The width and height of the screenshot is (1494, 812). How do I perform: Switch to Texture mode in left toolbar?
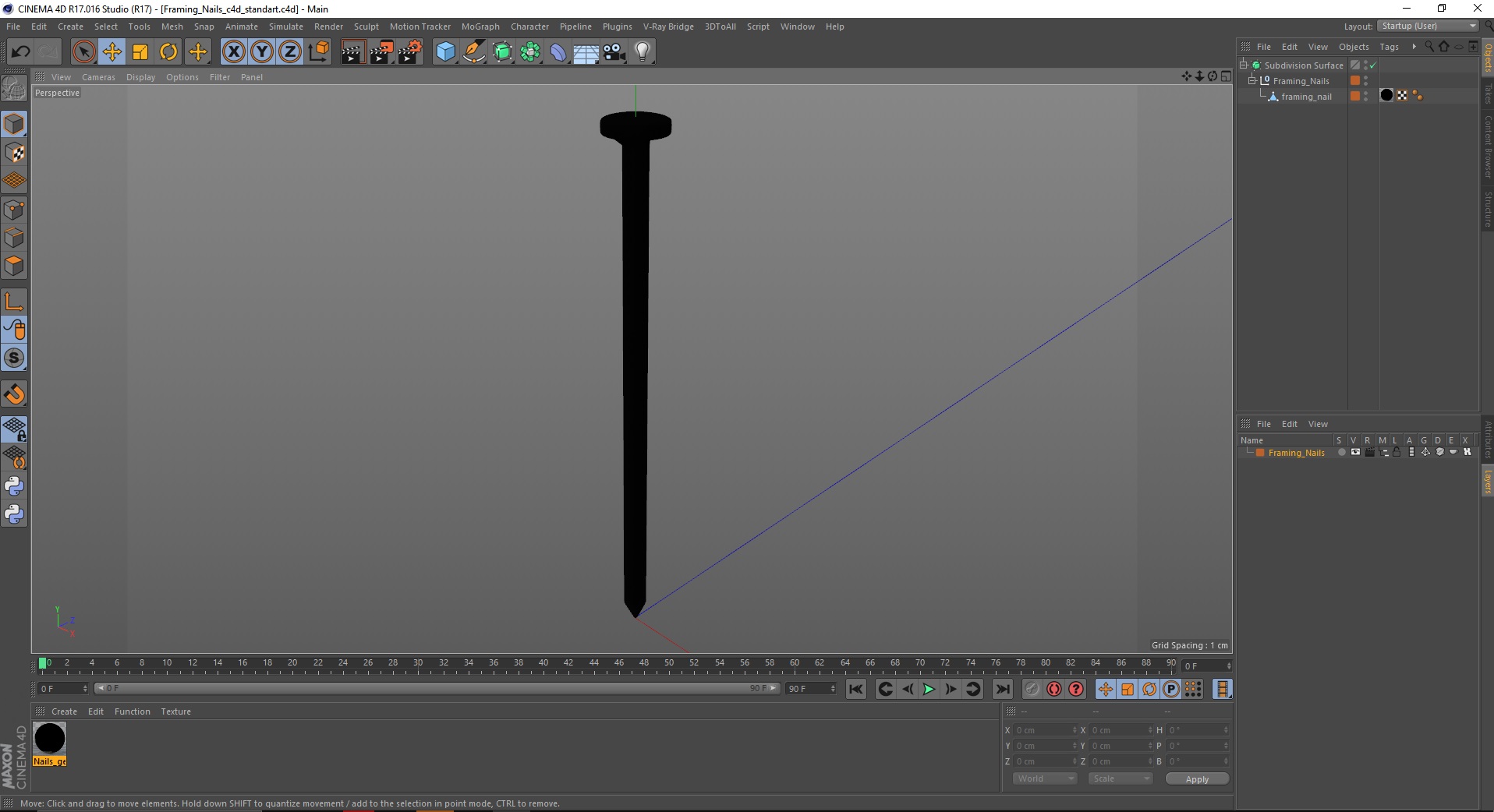pos(14,153)
